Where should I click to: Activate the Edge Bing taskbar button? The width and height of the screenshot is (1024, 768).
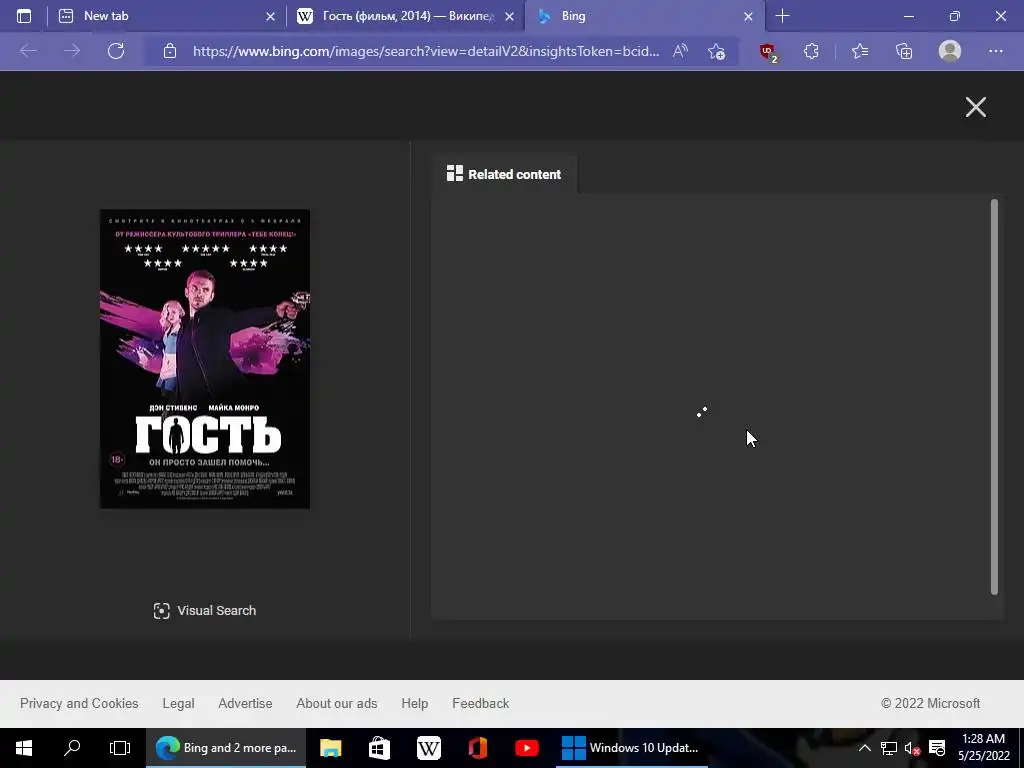226,748
